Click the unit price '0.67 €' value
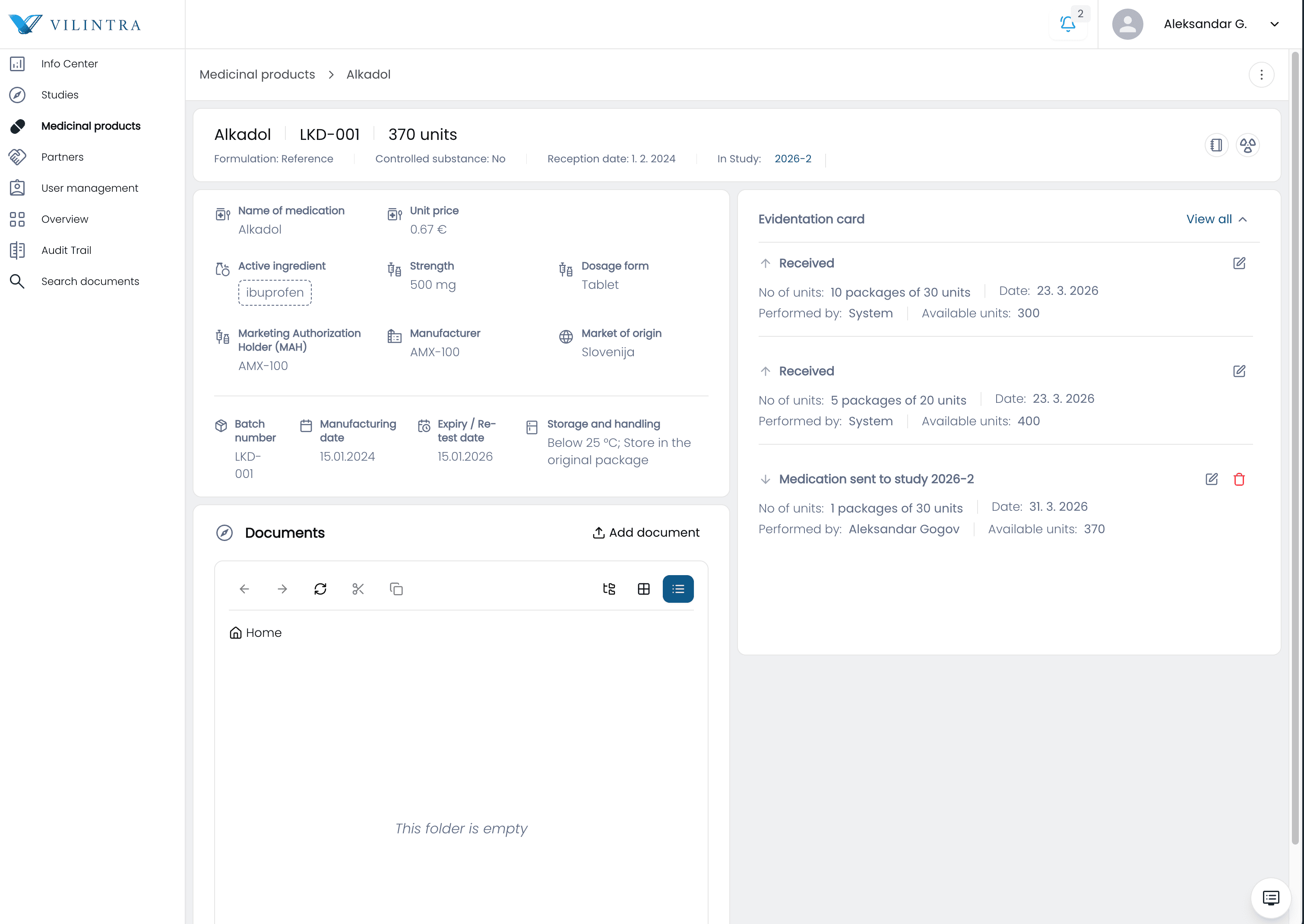 coord(428,229)
